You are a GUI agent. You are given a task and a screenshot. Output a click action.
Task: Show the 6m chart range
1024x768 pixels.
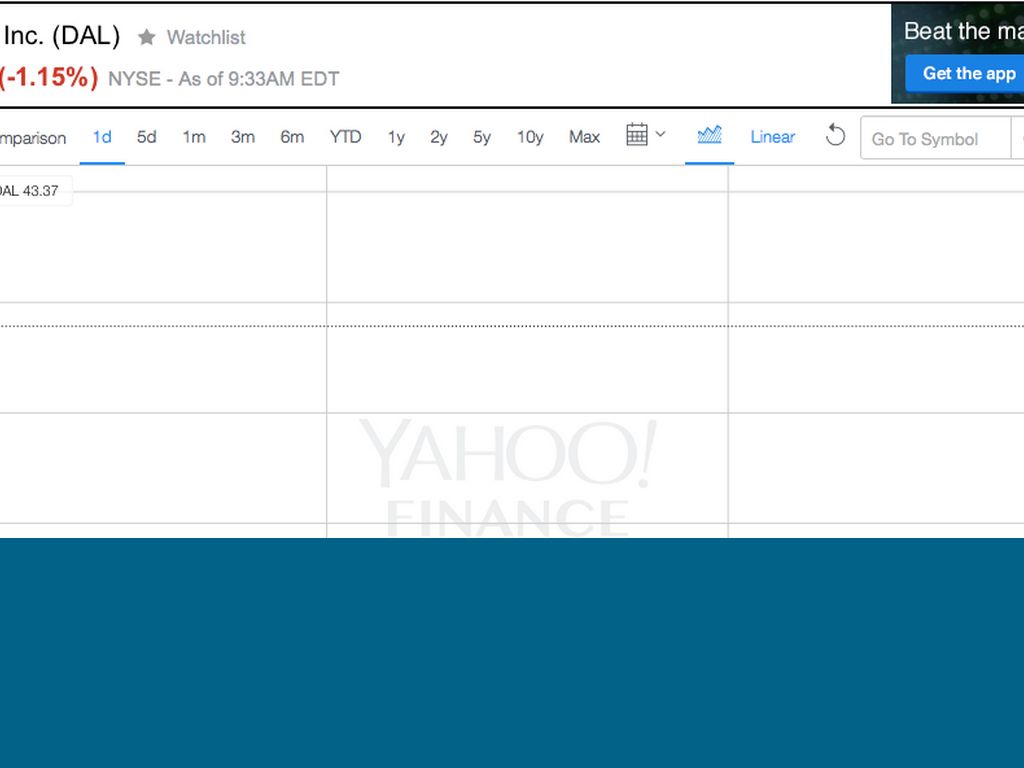292,137
